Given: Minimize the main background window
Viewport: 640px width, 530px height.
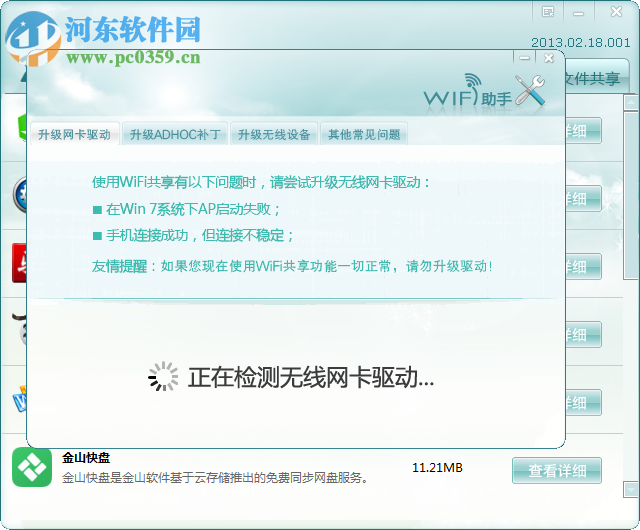Looking at the screenshot, I should point(578,13).
